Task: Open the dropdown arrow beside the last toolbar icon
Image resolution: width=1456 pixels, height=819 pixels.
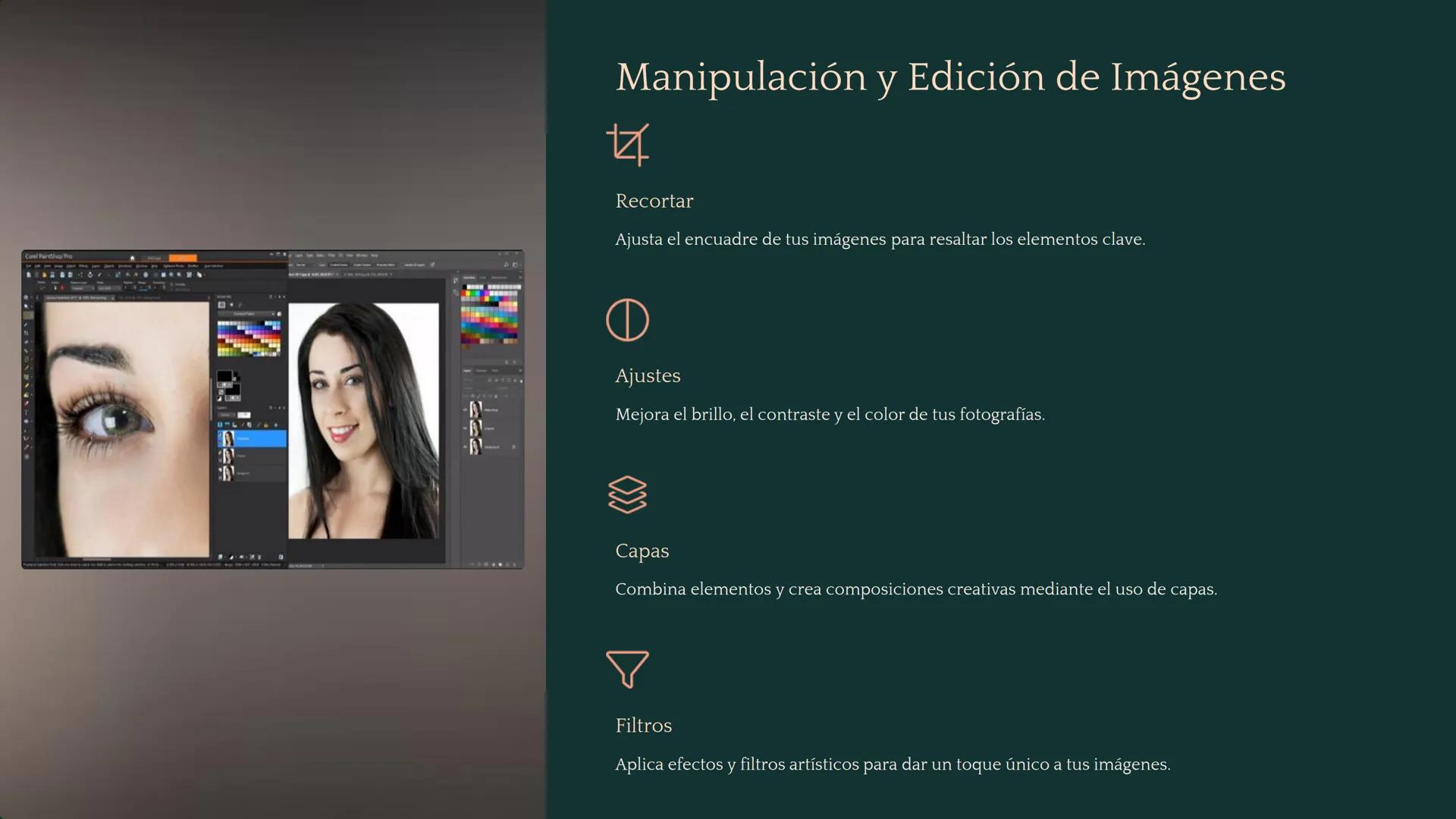Action: tap(205, 275)
